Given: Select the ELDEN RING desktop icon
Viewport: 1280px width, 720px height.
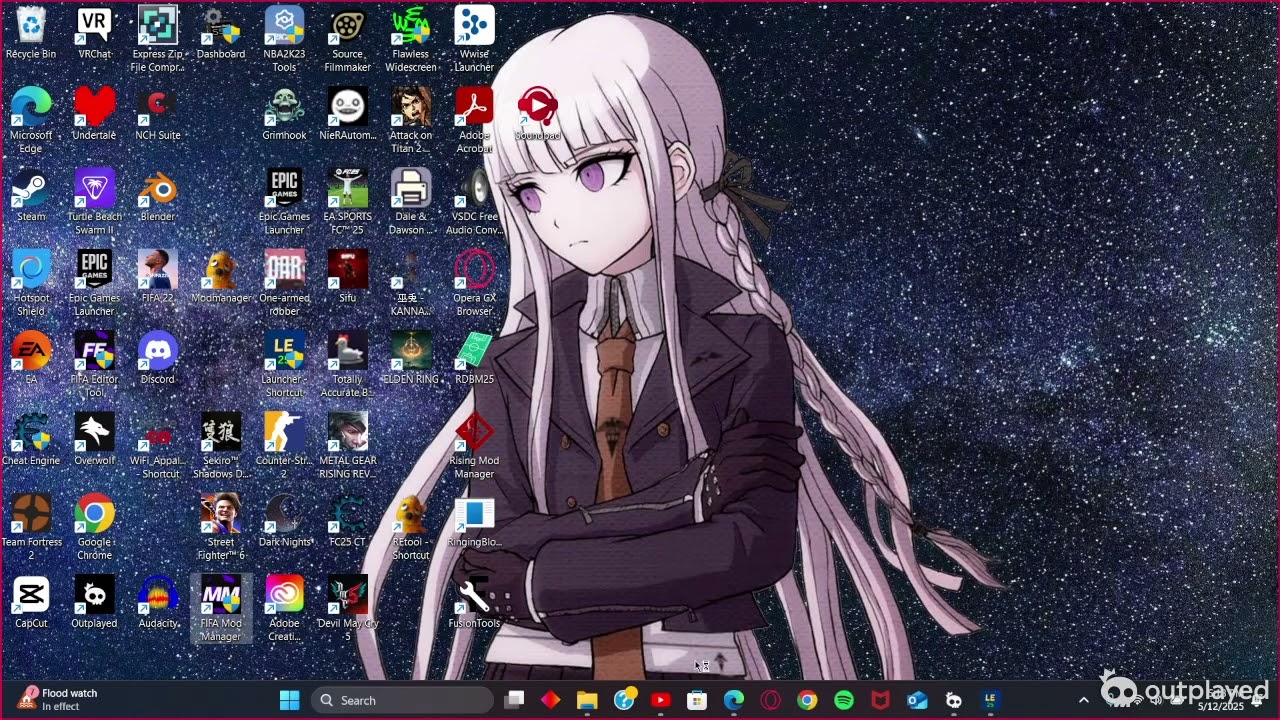Looking at the screenshot, I should click(411, 357).
